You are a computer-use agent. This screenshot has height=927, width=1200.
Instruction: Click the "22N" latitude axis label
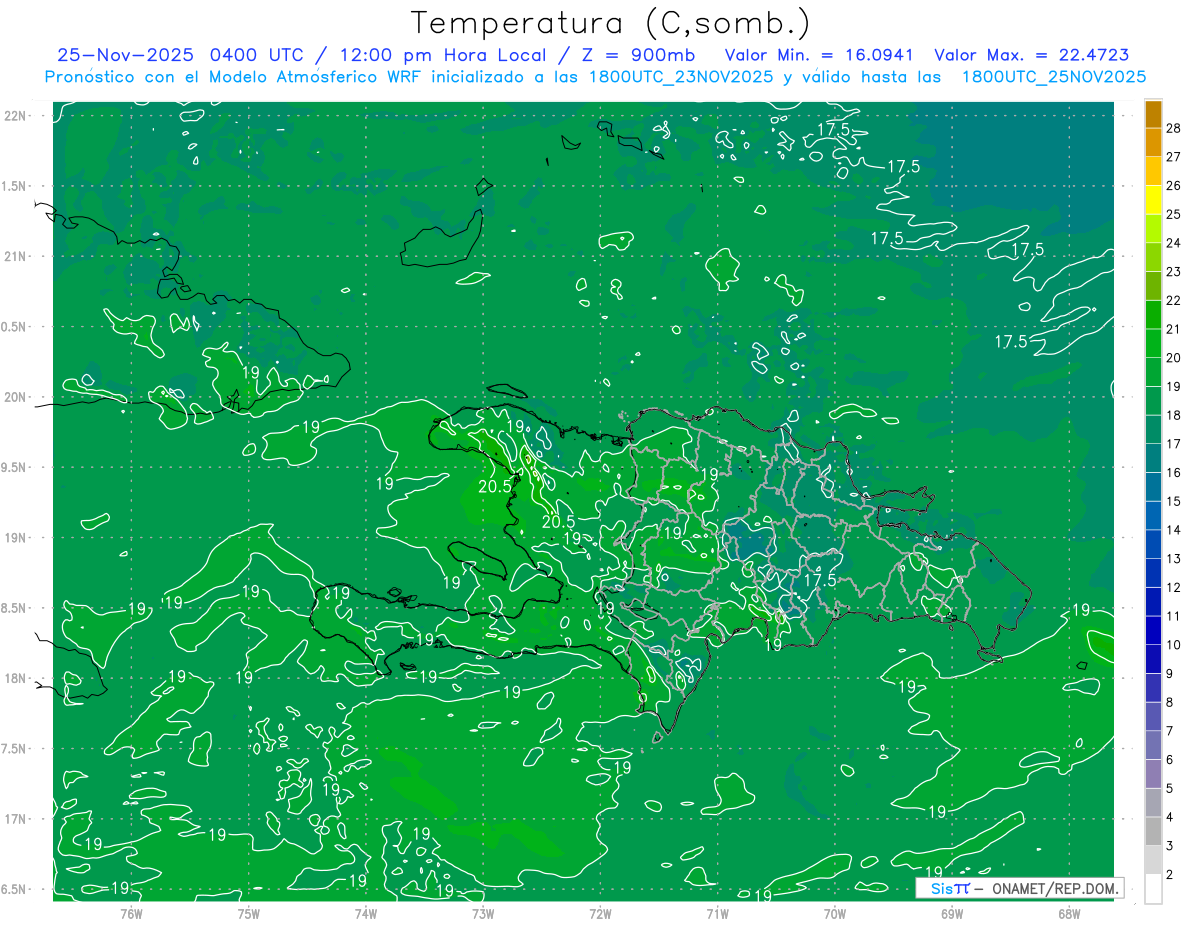(14, 116)
